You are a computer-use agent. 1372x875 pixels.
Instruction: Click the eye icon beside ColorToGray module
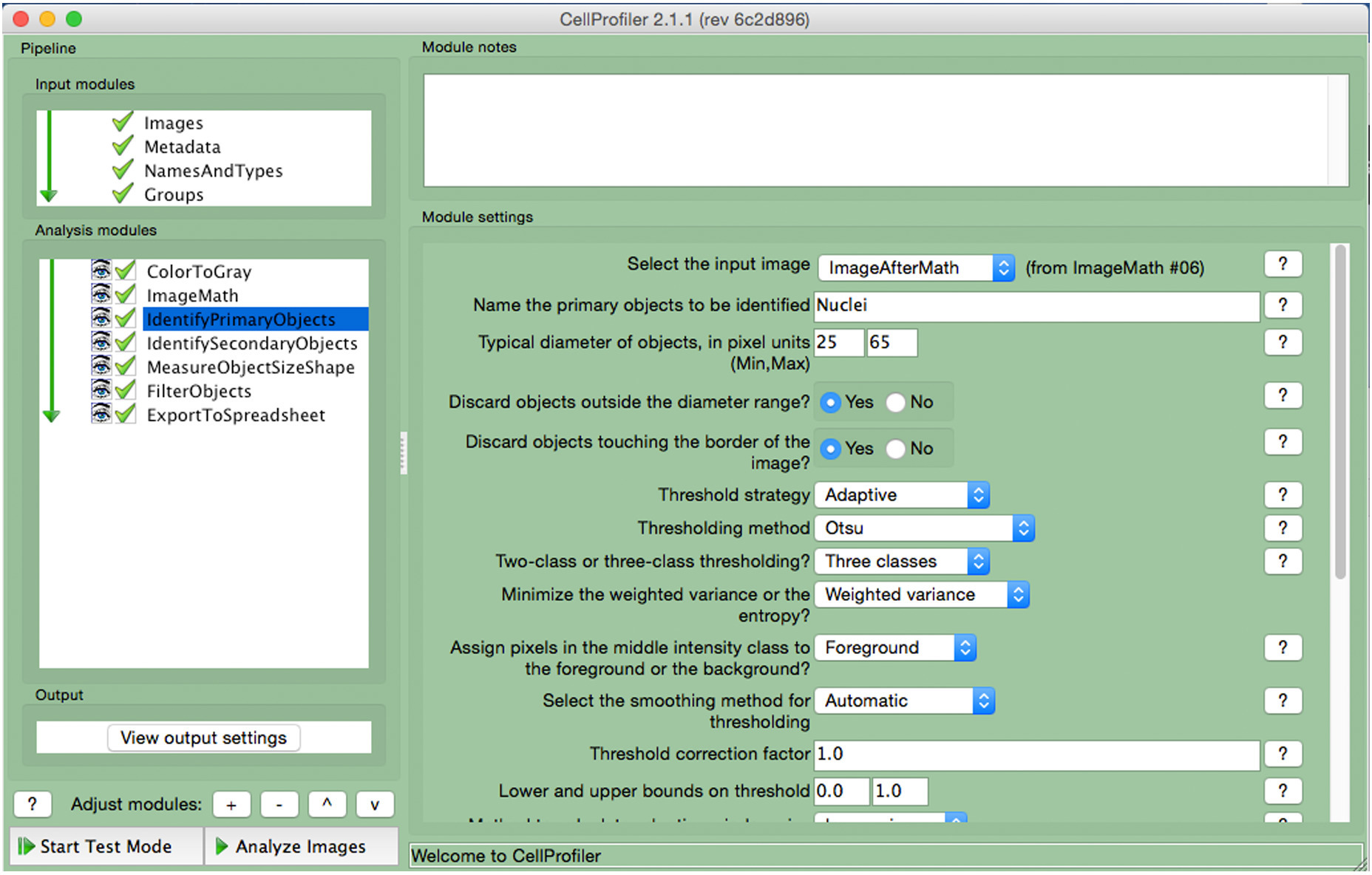pyautogui.click(x=101, y=270)
